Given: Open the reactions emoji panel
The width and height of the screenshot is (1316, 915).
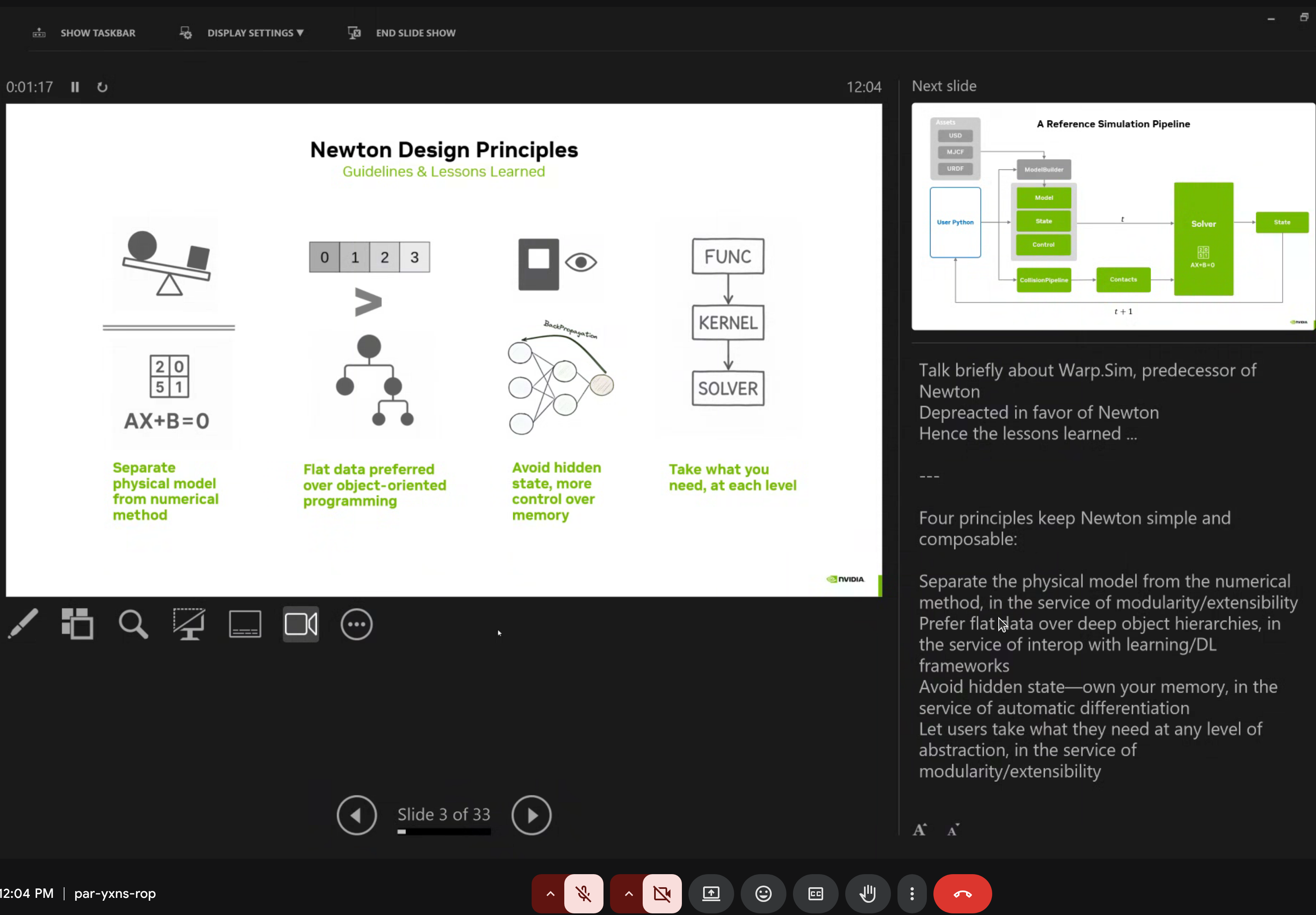Looking at the screenshot, I should tap(764, 894).
